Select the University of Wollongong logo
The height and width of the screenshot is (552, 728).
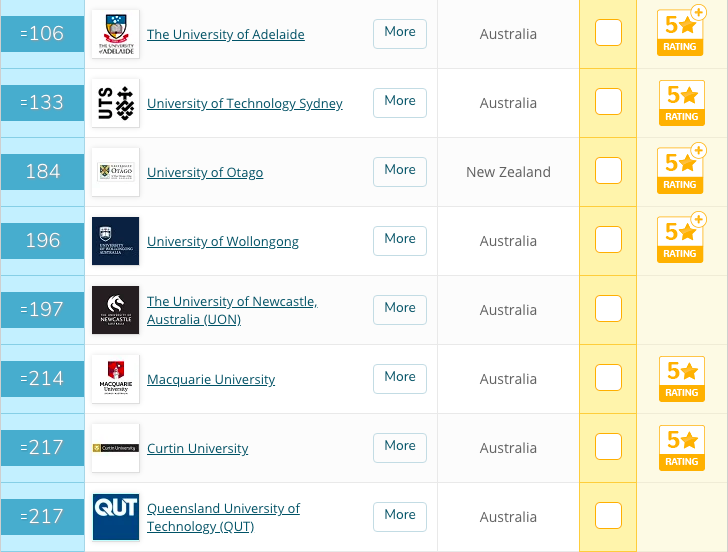click(x=116, y=241)
